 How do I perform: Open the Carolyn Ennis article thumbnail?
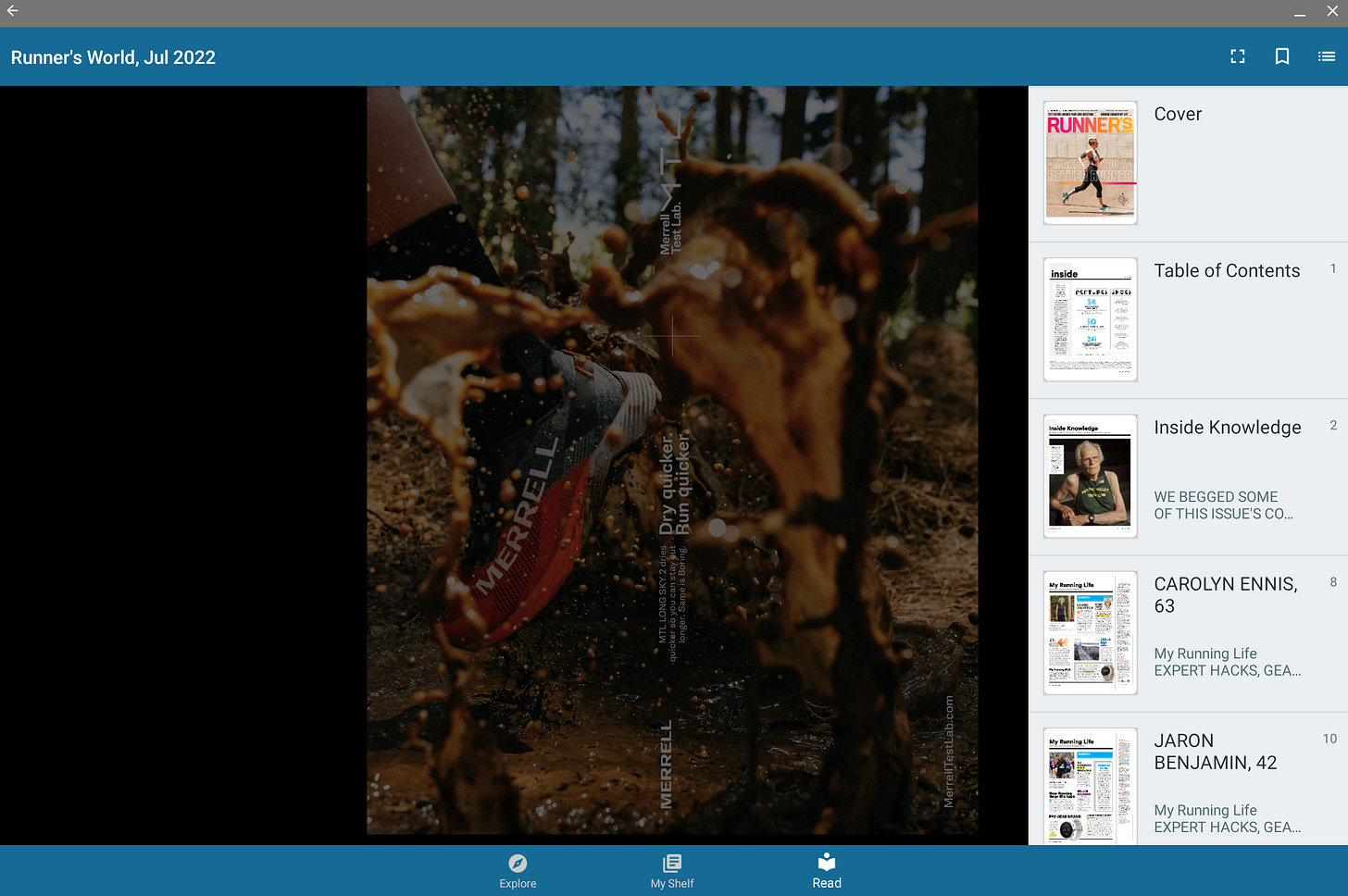click(1090, 632)
